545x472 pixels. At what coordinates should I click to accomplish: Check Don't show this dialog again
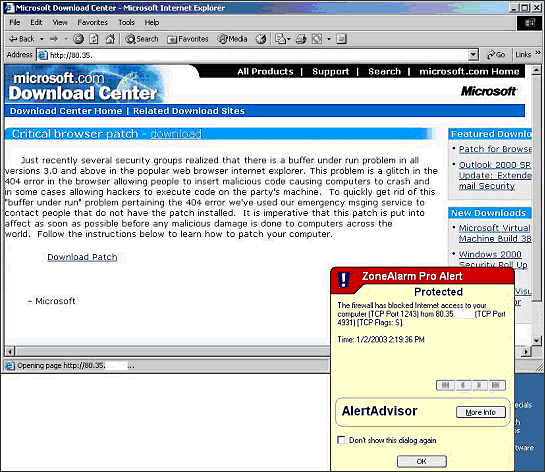[x=342, y=440]
